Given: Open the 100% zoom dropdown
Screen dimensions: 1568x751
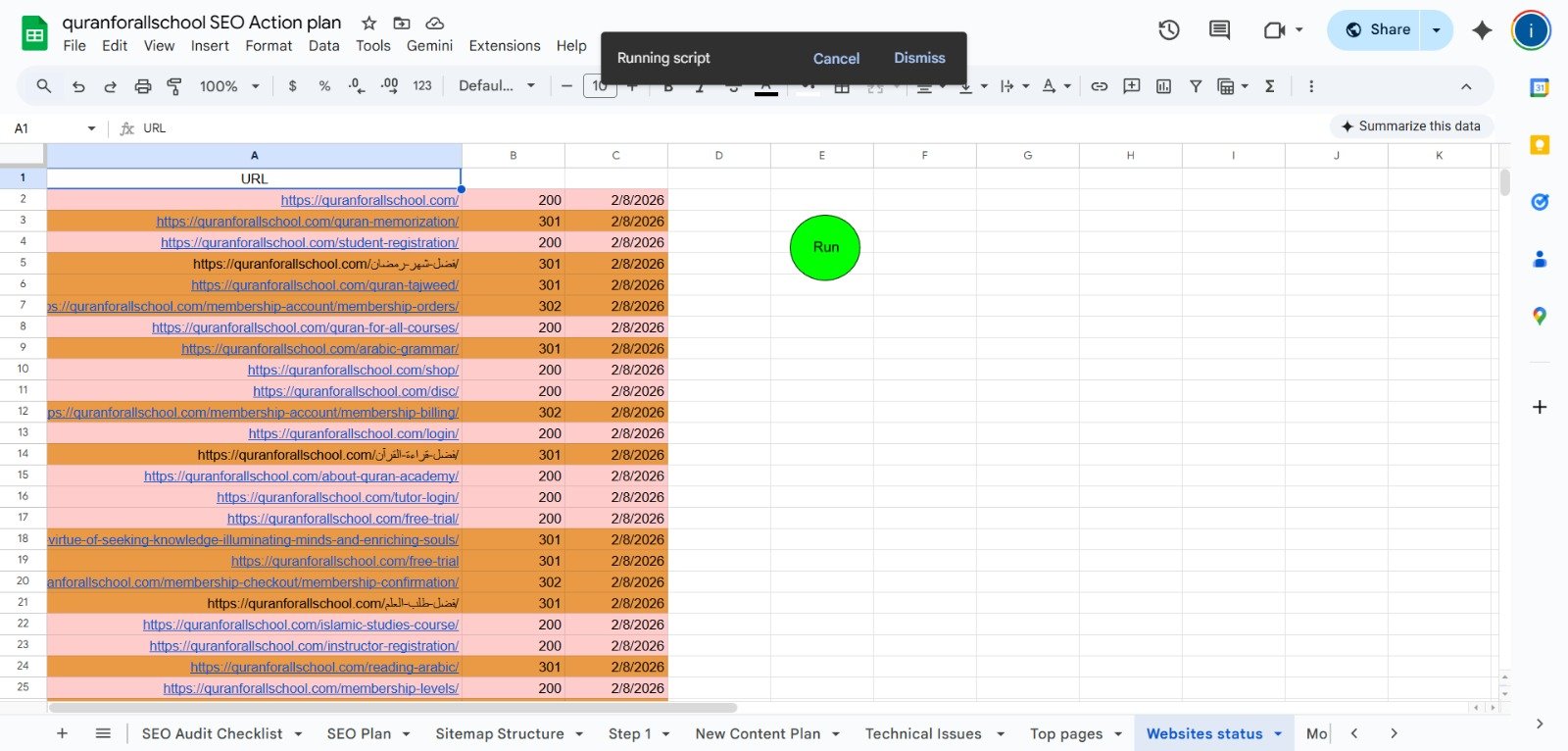Looking at the screenshot, I should tap(229, 86).
